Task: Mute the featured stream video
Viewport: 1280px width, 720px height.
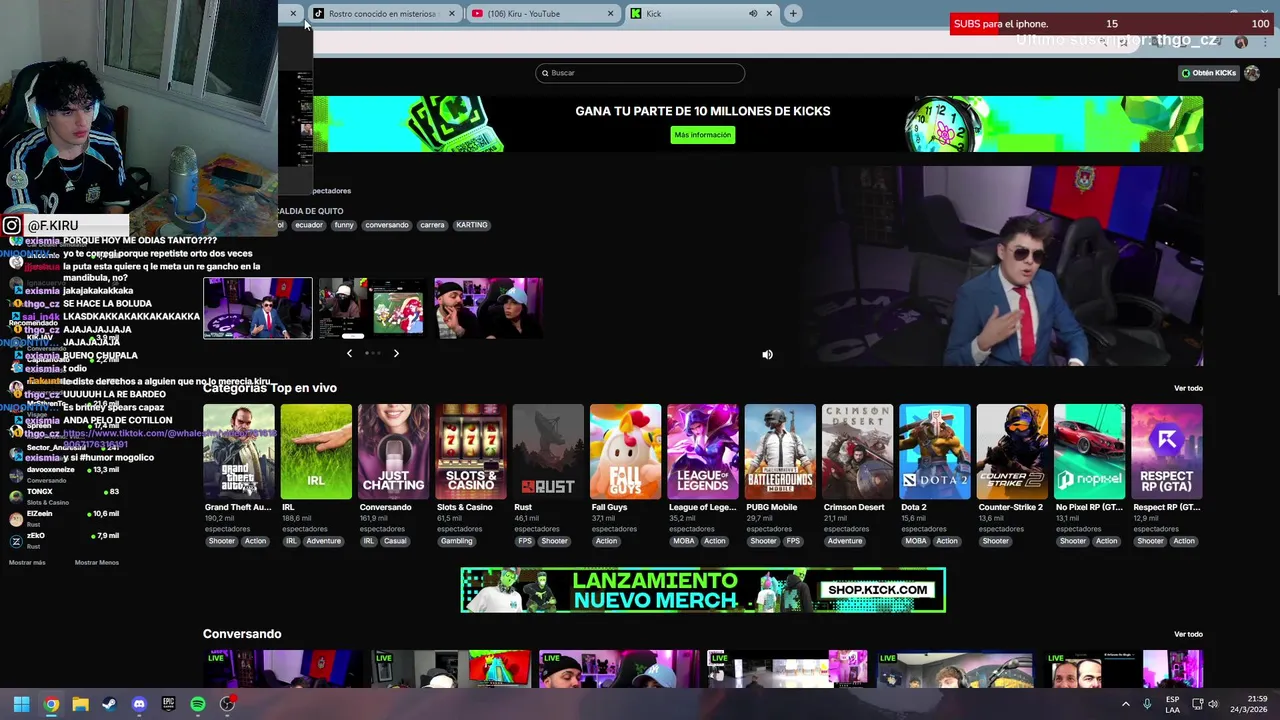Action: pyautogui.click(x=767, y=355)
